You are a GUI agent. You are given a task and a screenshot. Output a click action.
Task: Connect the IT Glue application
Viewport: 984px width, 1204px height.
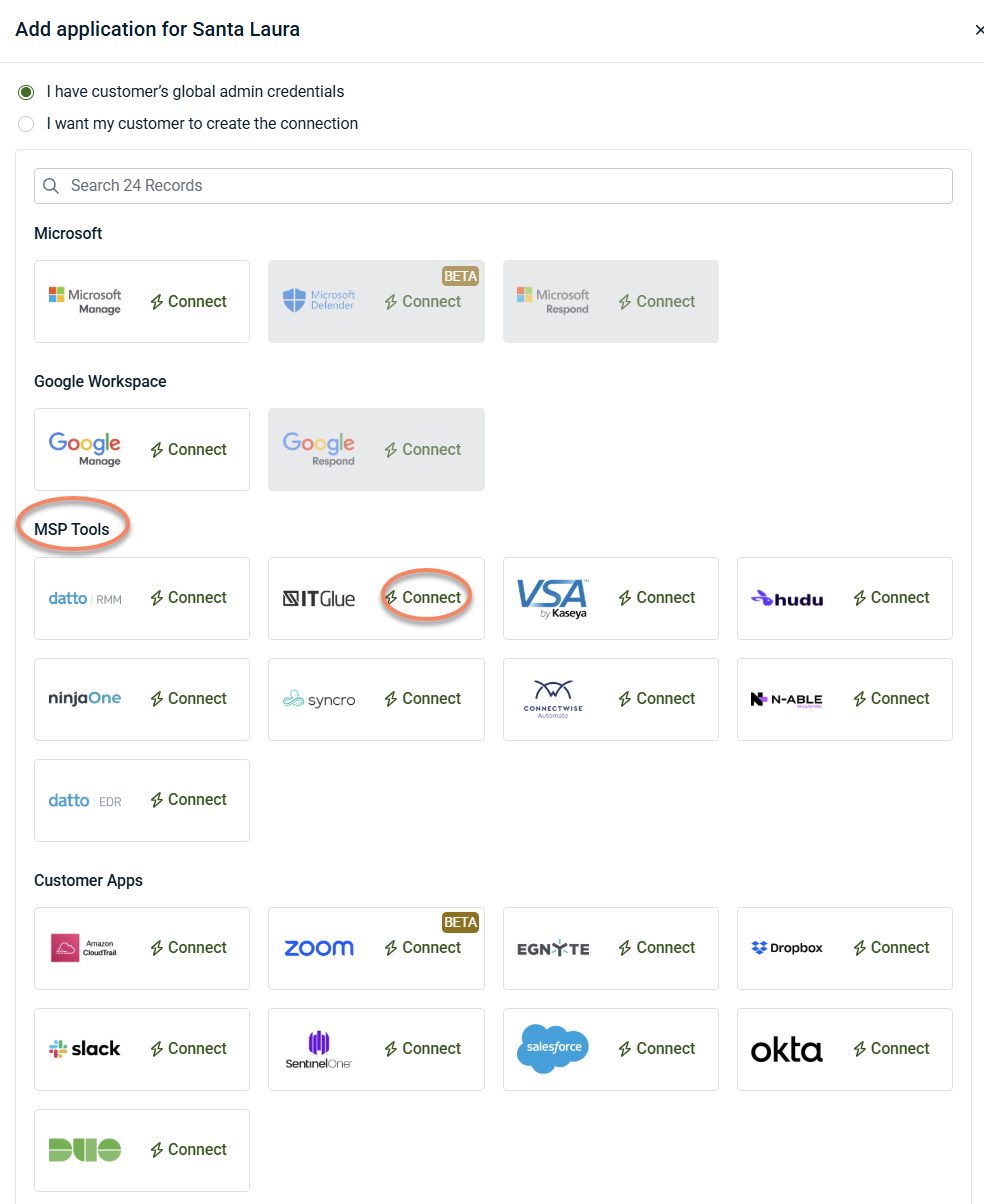coord(423,598)
